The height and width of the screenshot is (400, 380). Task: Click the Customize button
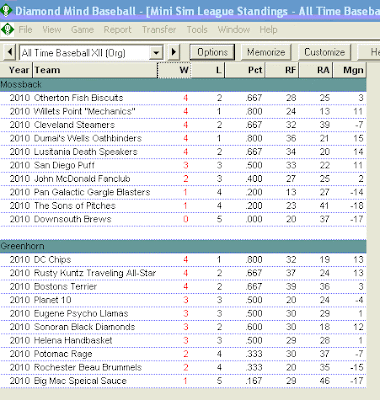[324, 52]
